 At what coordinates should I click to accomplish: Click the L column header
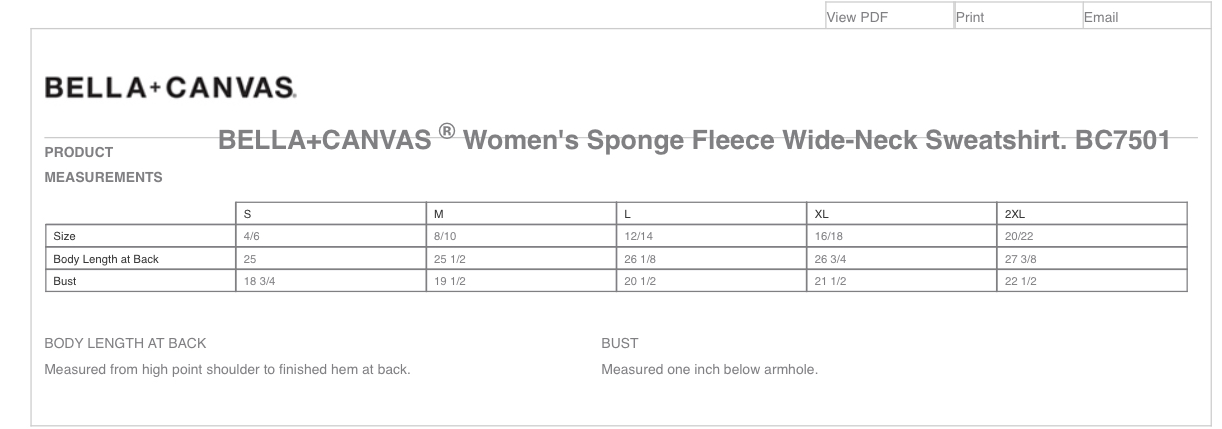point(712,213)
